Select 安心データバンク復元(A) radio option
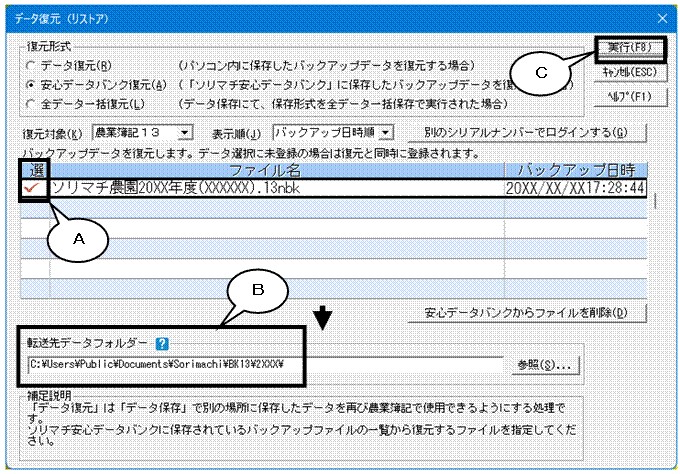The width and height of the screenshot is (680, 474). pyautogui.click(x=30, y=85)
